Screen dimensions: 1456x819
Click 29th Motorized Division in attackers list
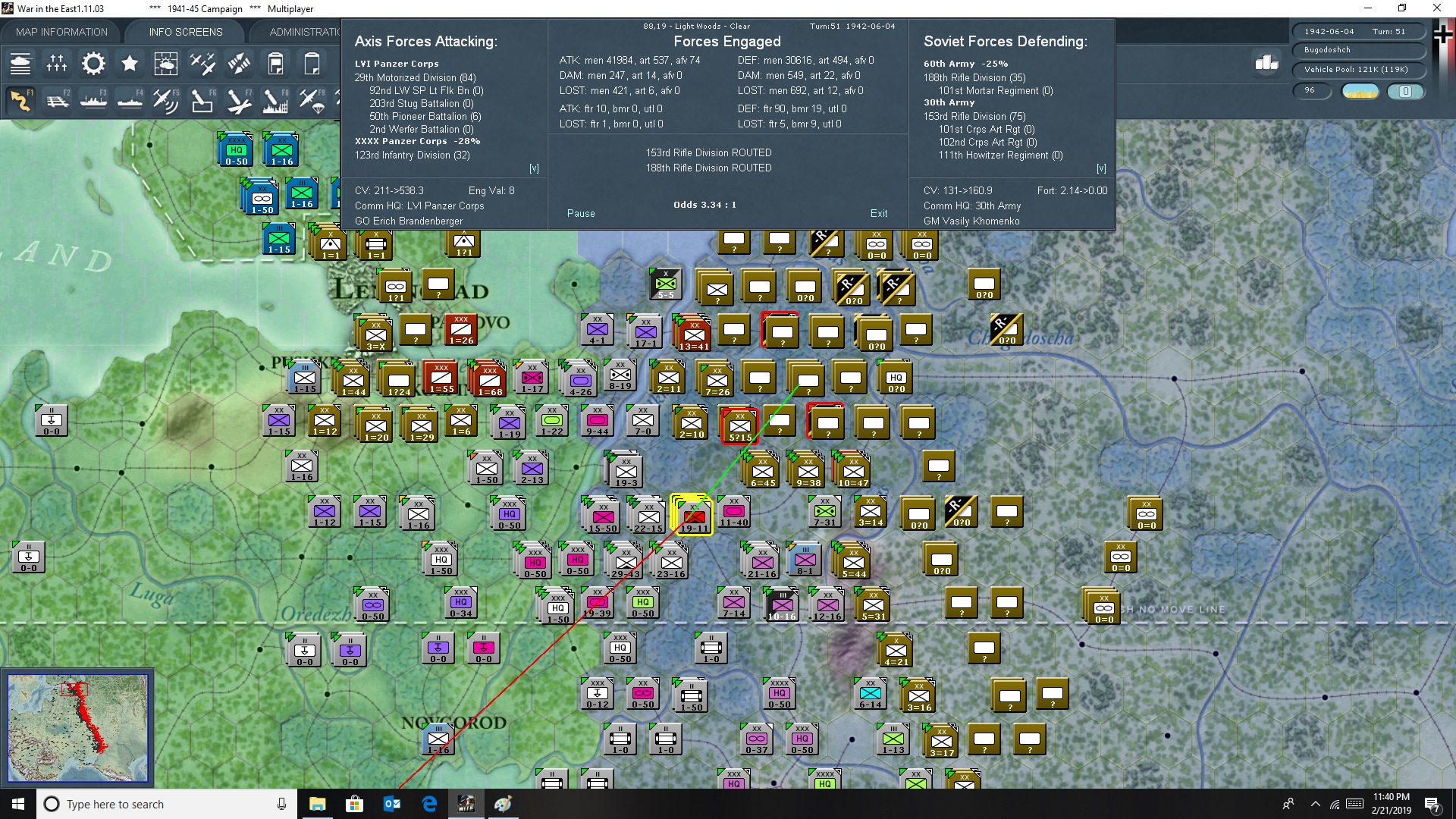[x=415, y=78]
